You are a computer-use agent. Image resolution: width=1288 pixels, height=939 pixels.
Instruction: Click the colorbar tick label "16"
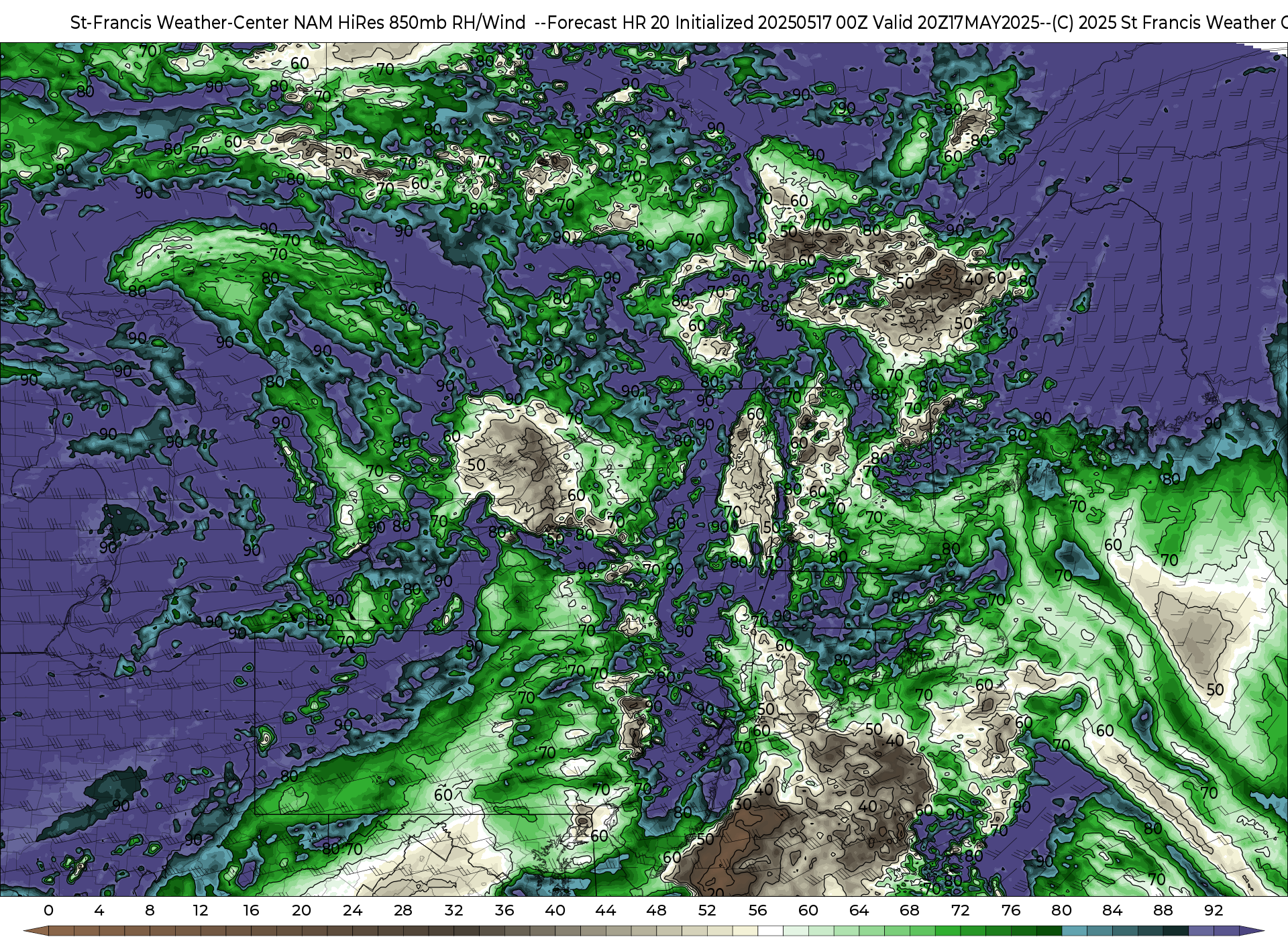251,910
